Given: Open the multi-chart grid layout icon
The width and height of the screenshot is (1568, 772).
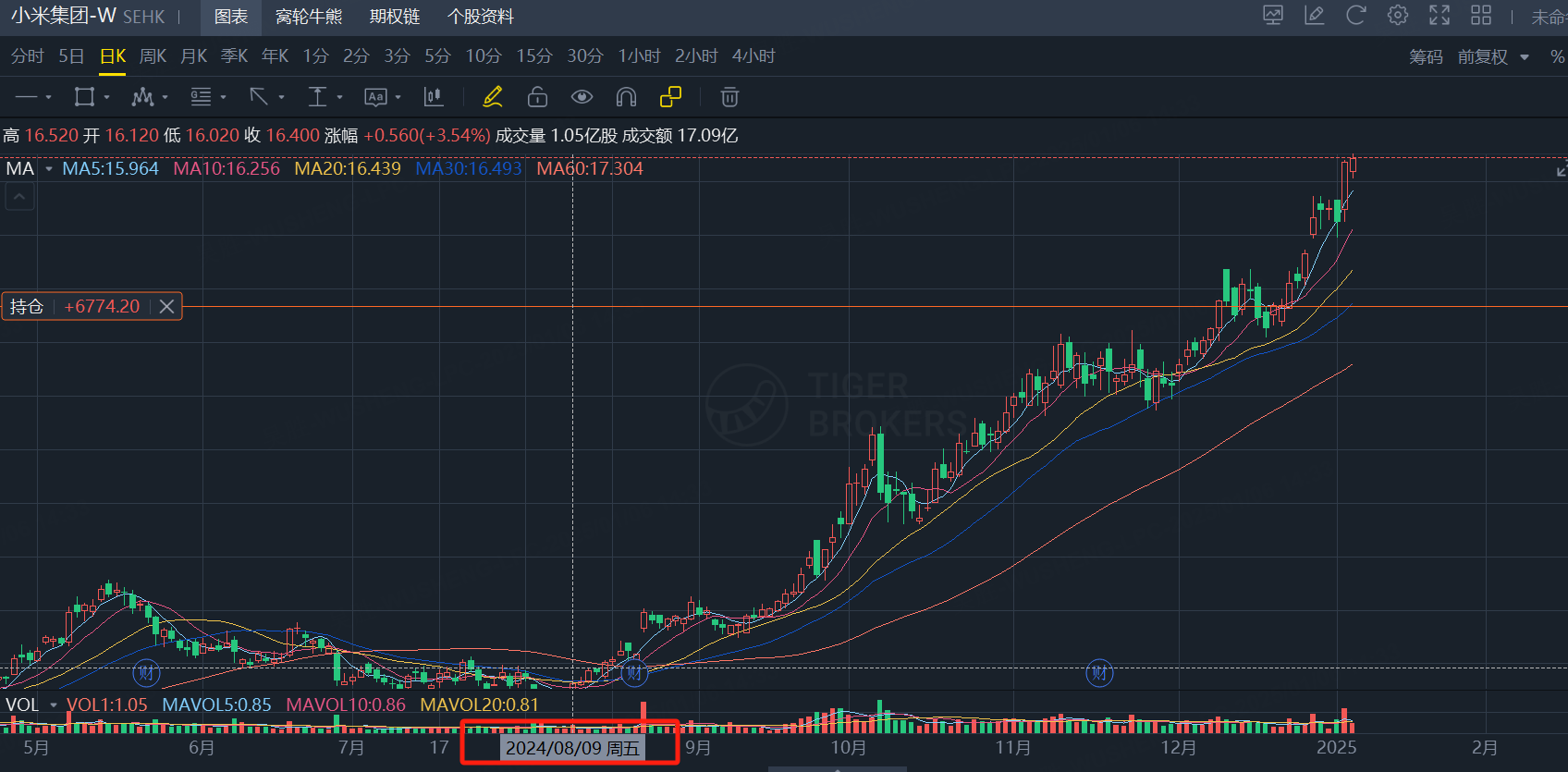Looking at the screenshot, I should click(x=1481, y=16).
